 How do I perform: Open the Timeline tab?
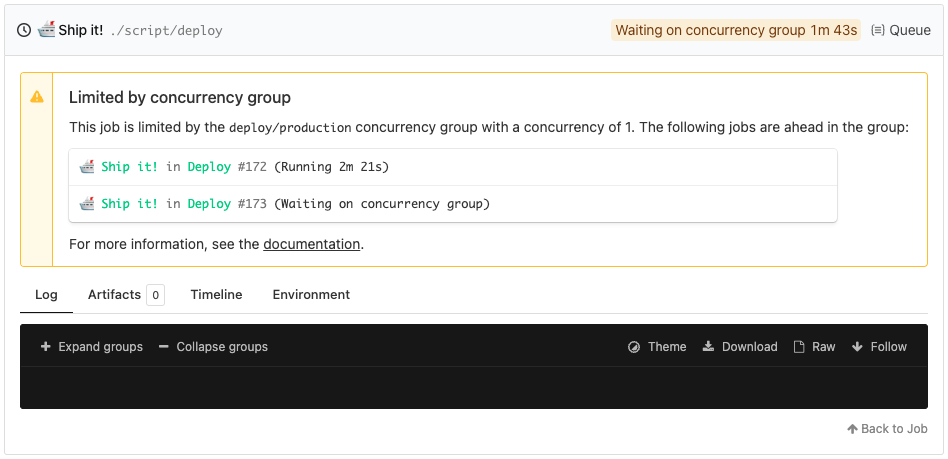(216, 295)
